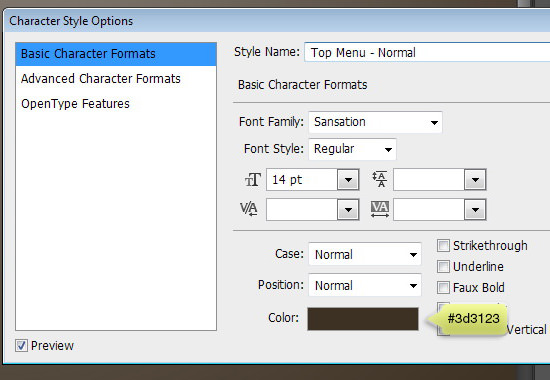Open the Case dropdown

coord(365,254)
